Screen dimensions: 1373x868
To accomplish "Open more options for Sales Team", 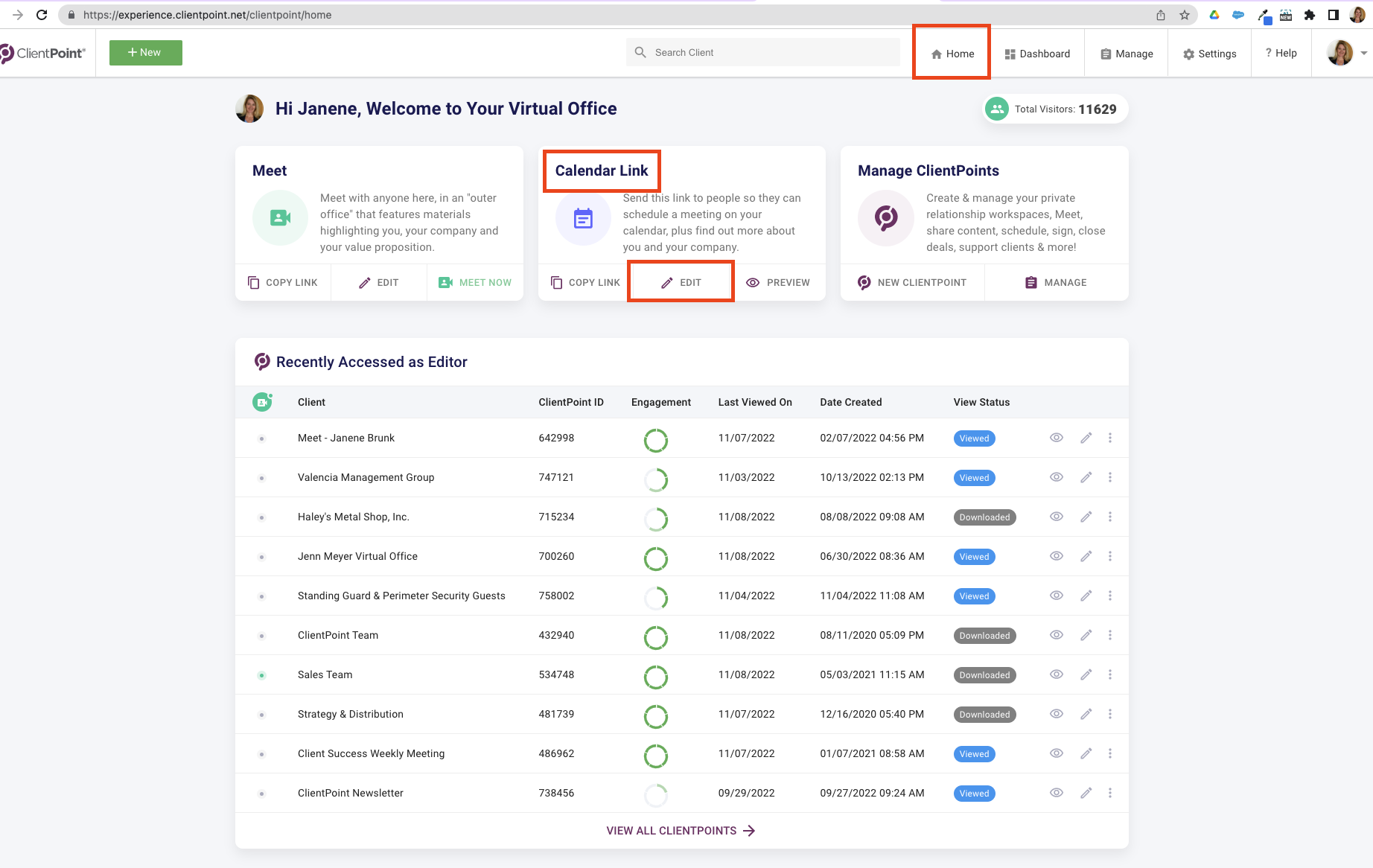I will (x=1110, y=674).
